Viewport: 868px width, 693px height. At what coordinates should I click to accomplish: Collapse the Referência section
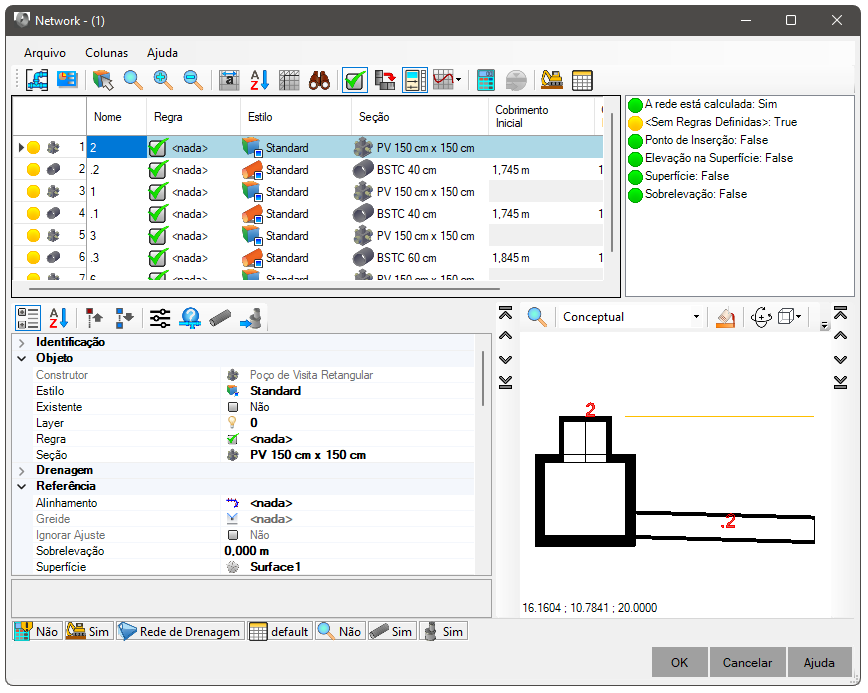pyautogui.click(x=22, y=487)
